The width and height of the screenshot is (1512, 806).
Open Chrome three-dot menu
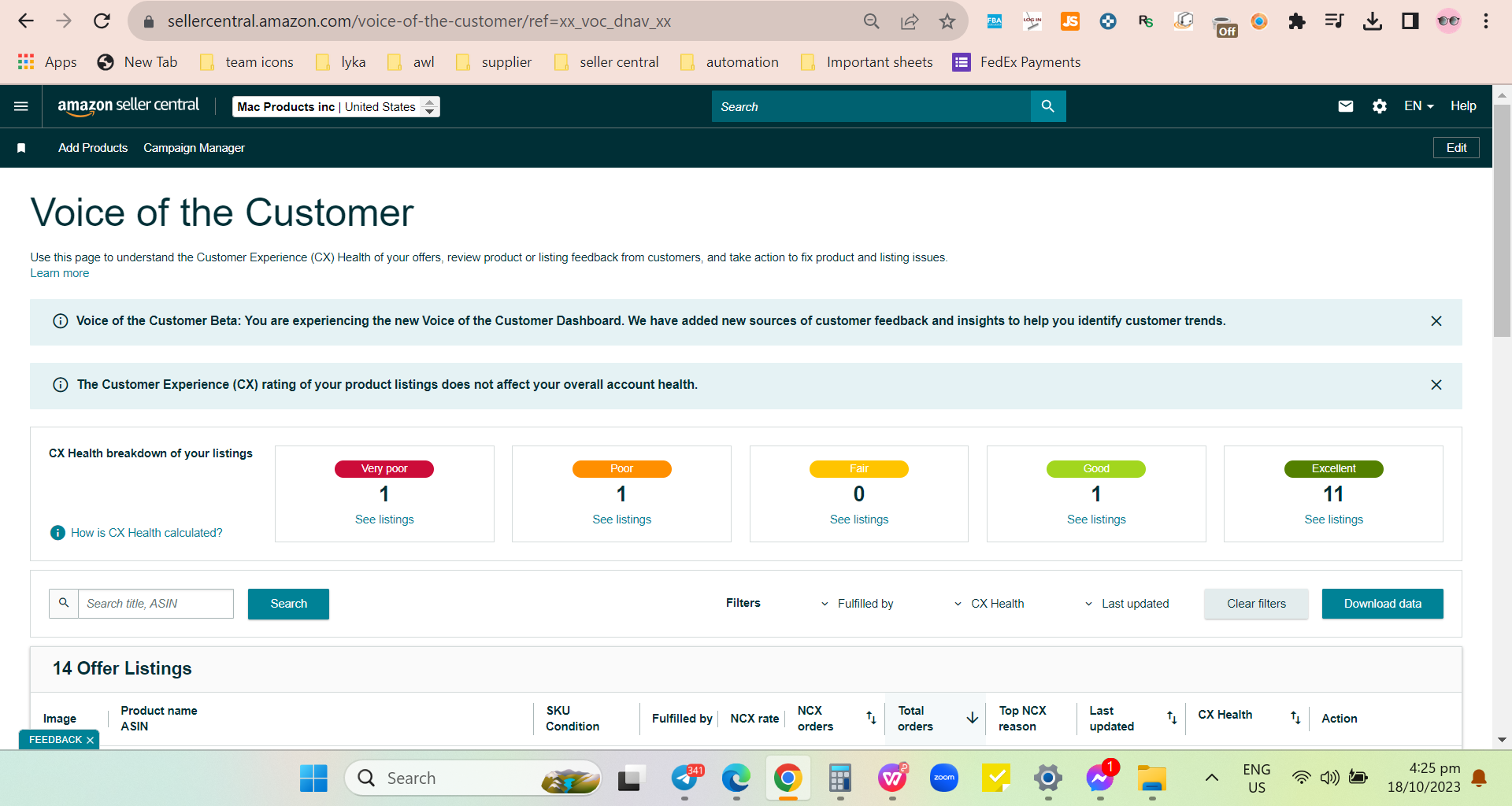(x=1486, y=21)
